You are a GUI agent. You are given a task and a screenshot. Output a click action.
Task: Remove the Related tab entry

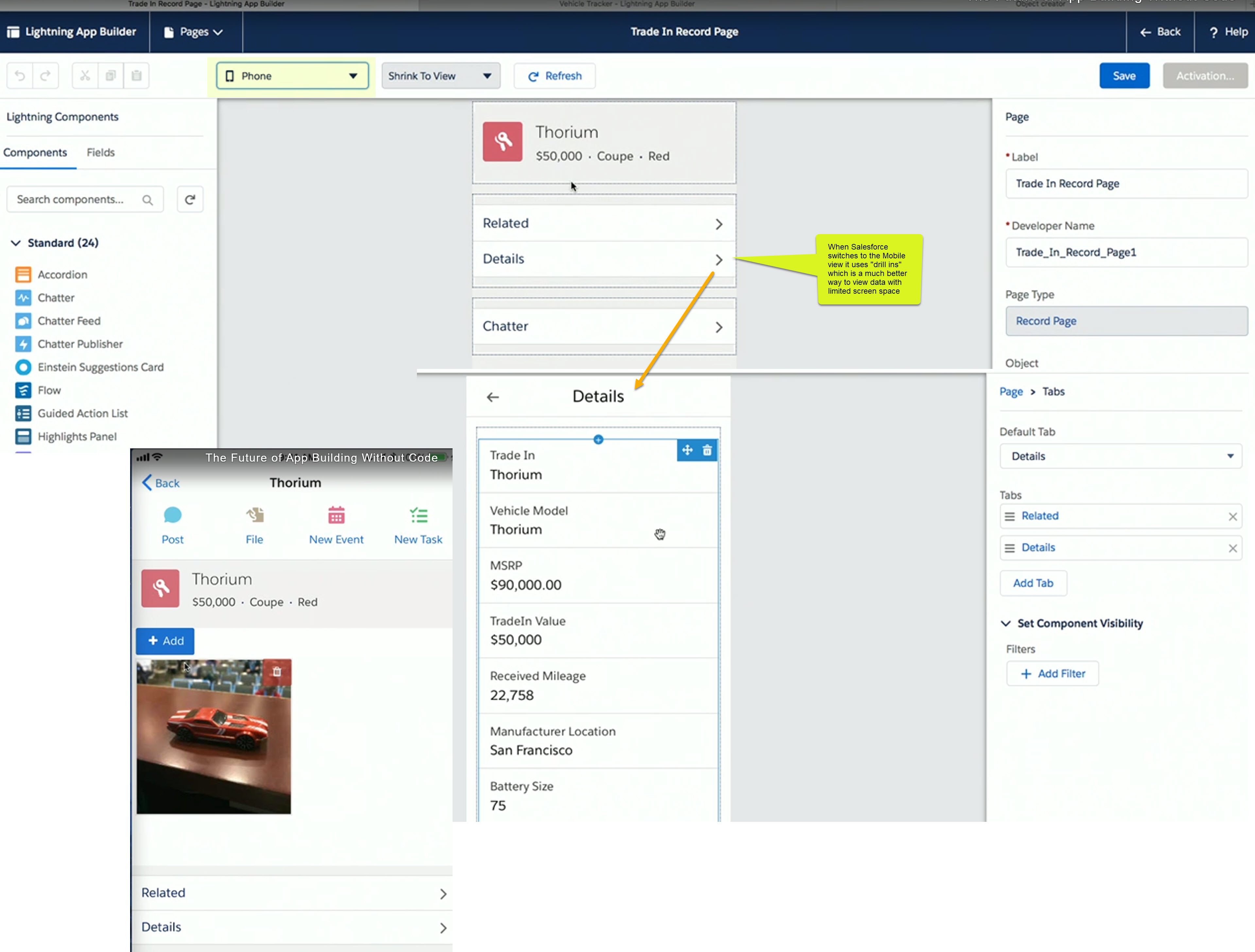pyautogui.click(x=1232, y=516)
